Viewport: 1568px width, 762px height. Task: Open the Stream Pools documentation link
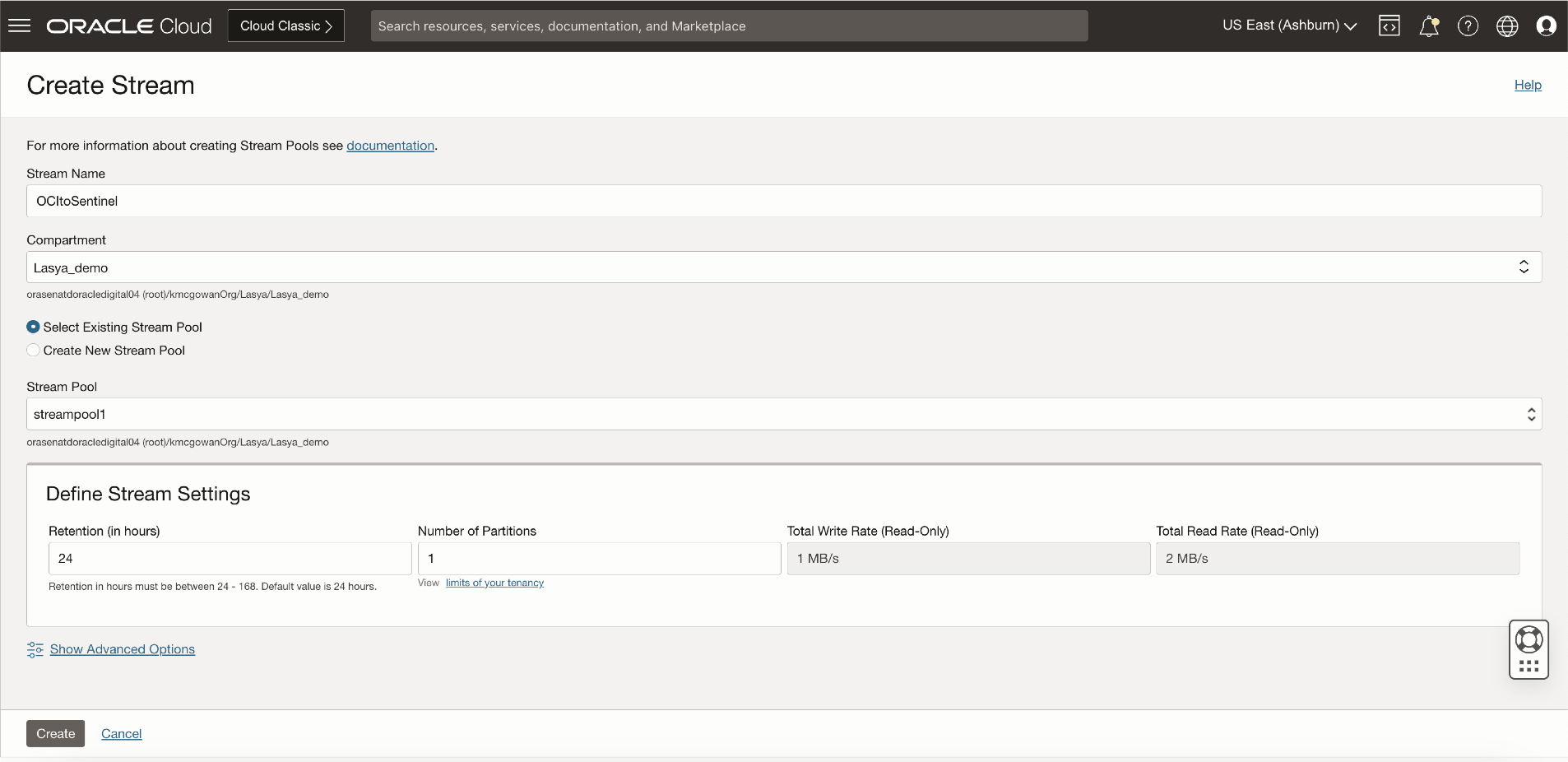(389, 146)
